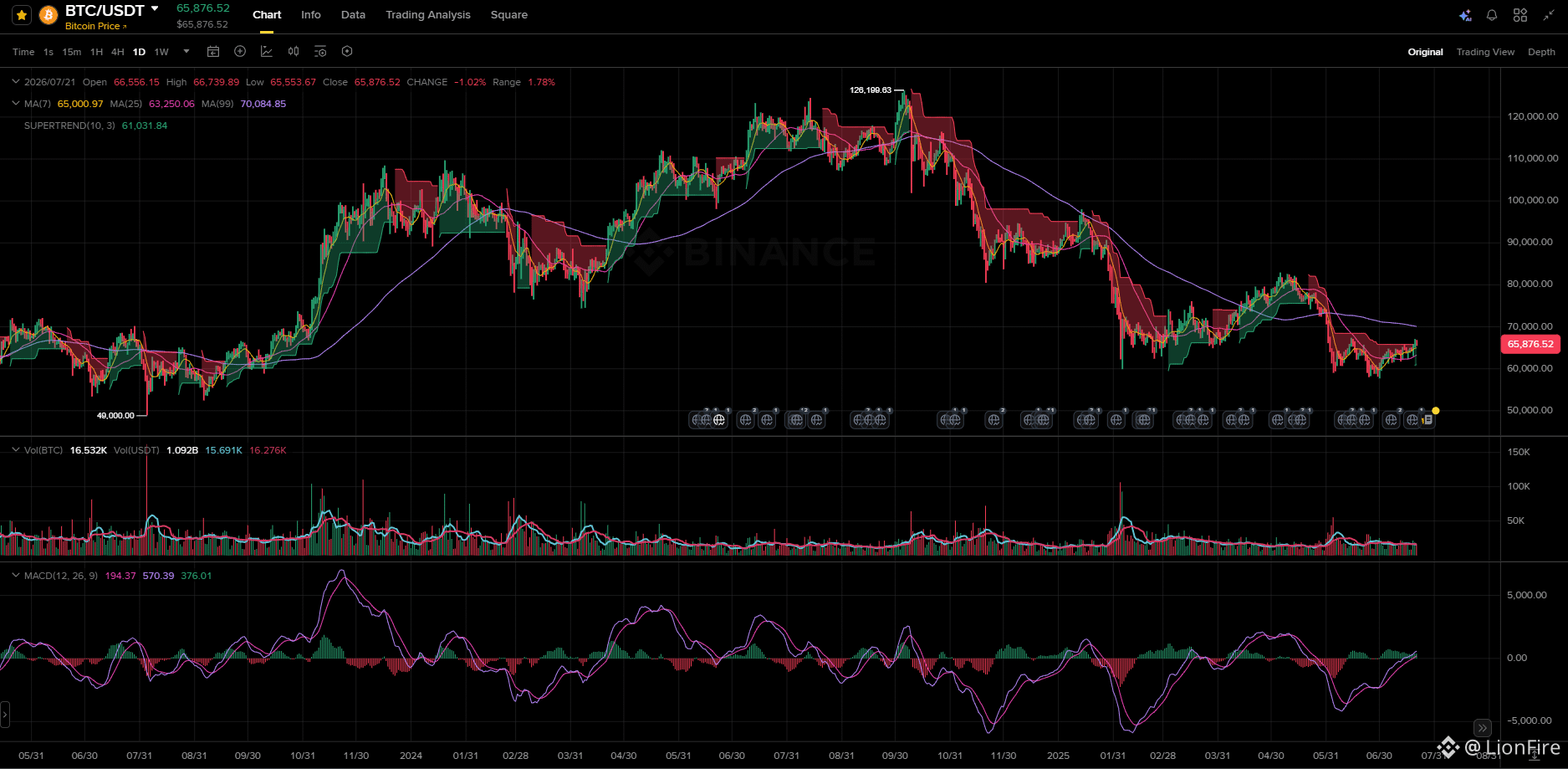Click the 120,000.00 price axis label

click(1533, 116)
